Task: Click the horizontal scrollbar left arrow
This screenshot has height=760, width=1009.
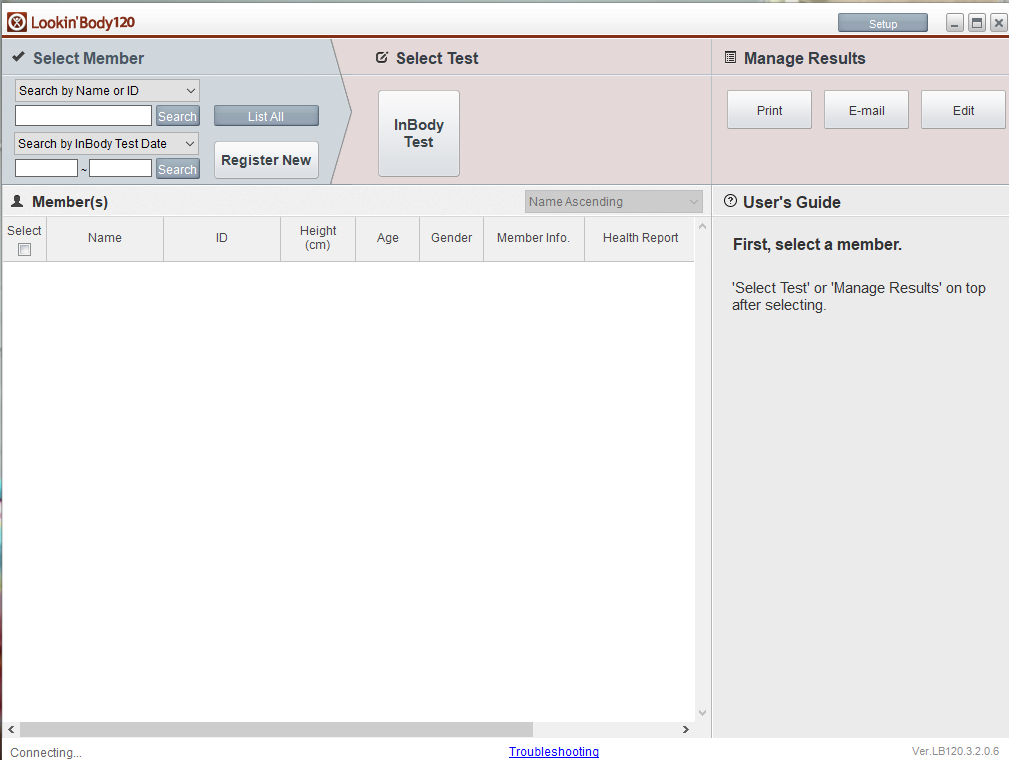Action: click(x=11, y=729)
